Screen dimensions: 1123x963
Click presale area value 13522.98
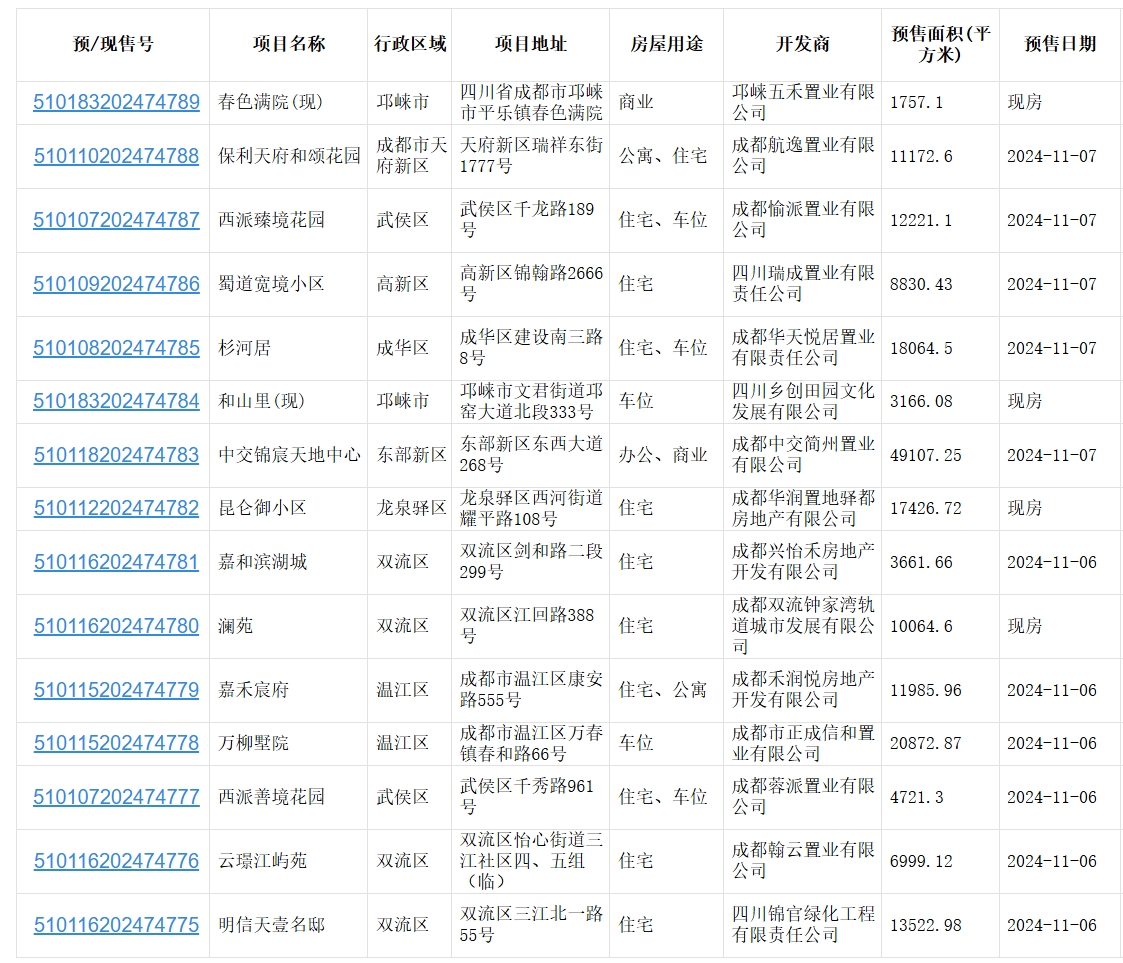point(925,926)
